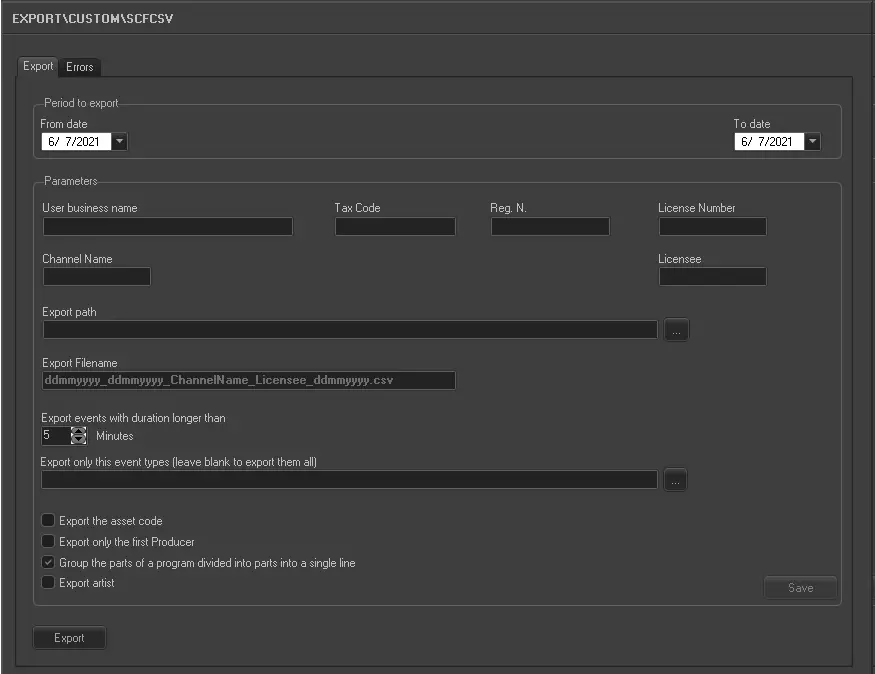Increase the minutes duration spinner

coord(79,431)
